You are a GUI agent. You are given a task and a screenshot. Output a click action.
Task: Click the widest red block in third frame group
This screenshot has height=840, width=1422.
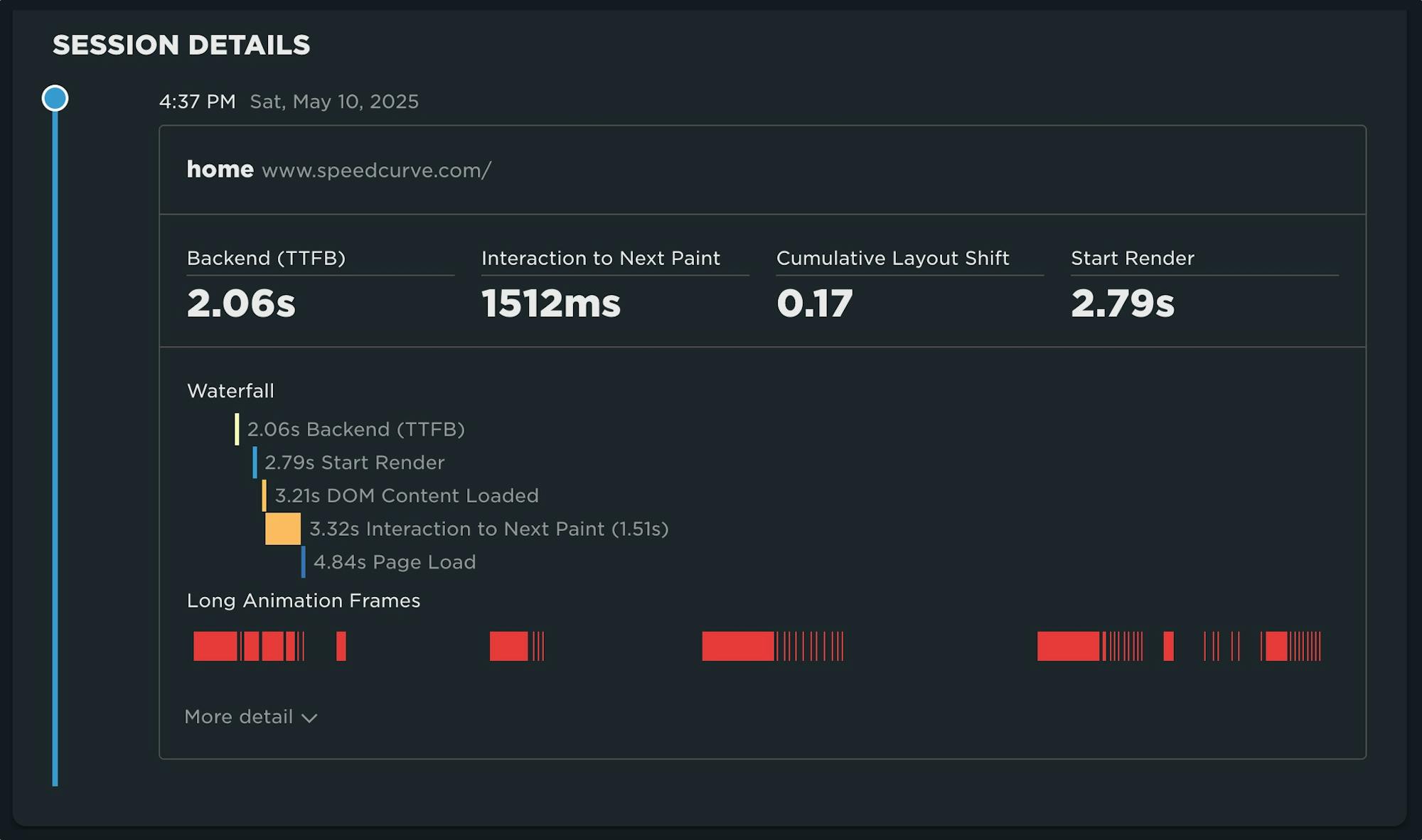tap(737, 646)
